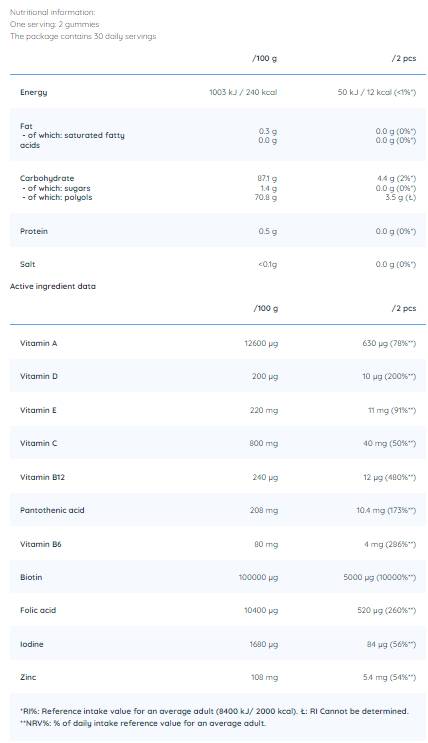Select the Protein row label
Viewport: 428px width, 743px height.
(x=34, y=231)
